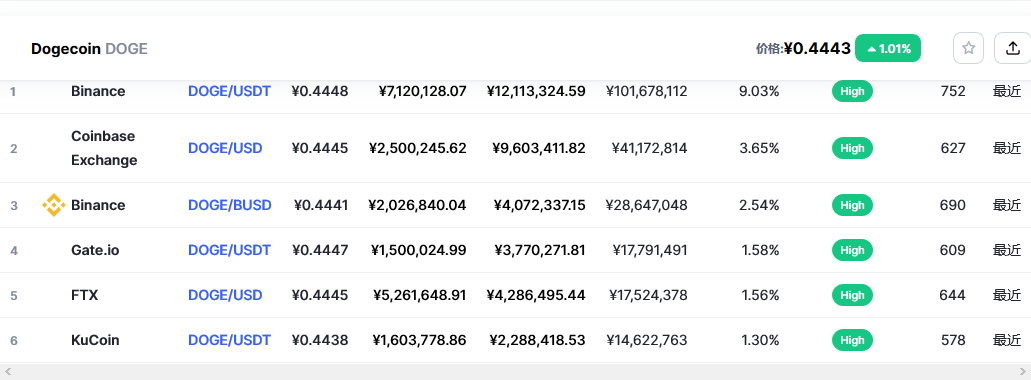Click the Binance name in row 1
This screenshot has width=1031, height=380.
(x=98, y=91)
